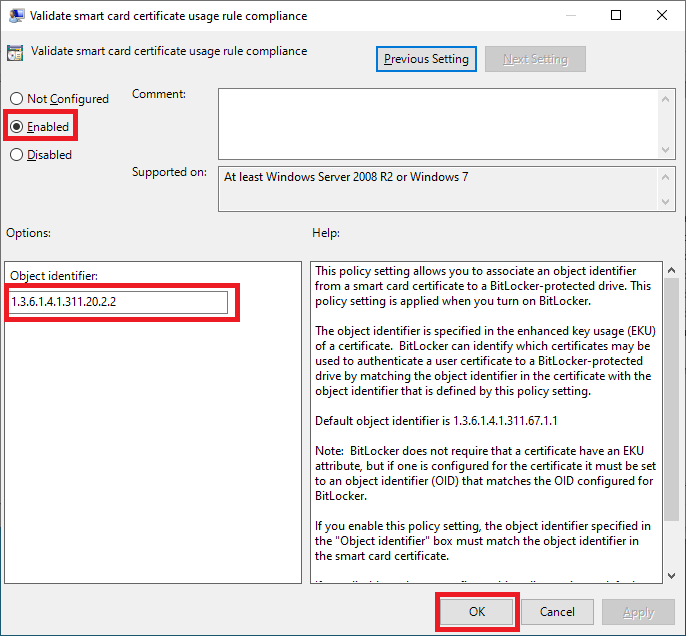This screenshot has height=636, width=686.
Task: Click the 'Help:' label
Action: (x=326, y=233)
